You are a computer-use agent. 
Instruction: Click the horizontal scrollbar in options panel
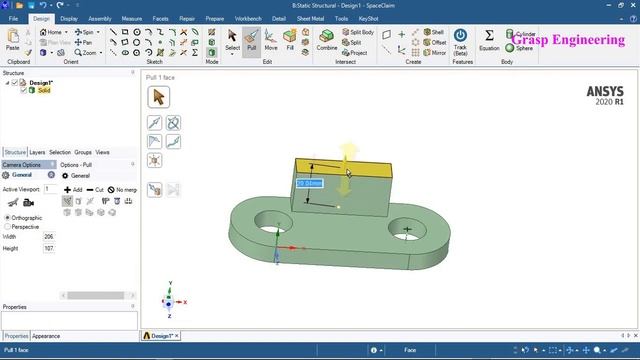96,295
